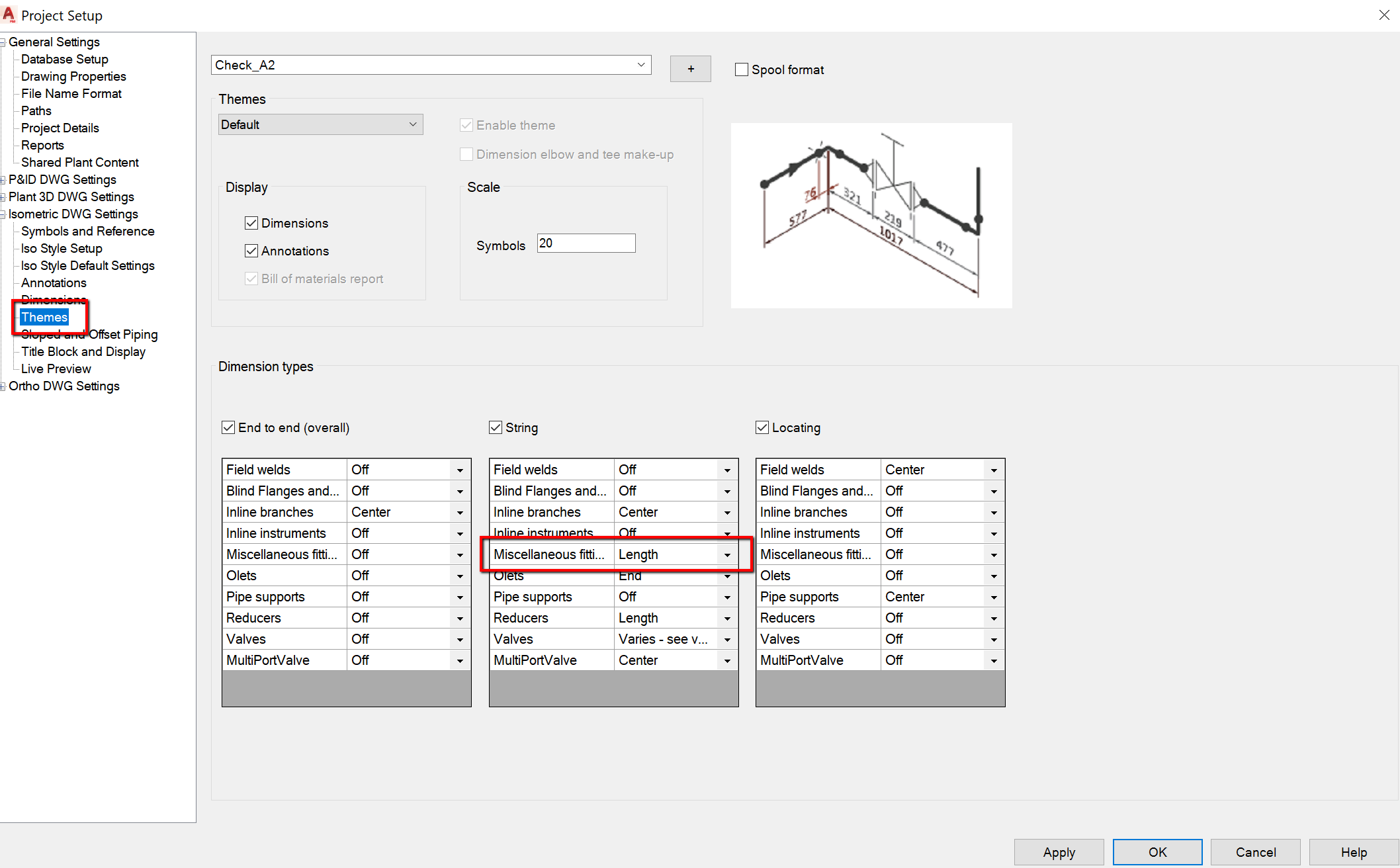Open the Check_A2 style dropdown
This screenshot has height=868, width=1400.
640,64
